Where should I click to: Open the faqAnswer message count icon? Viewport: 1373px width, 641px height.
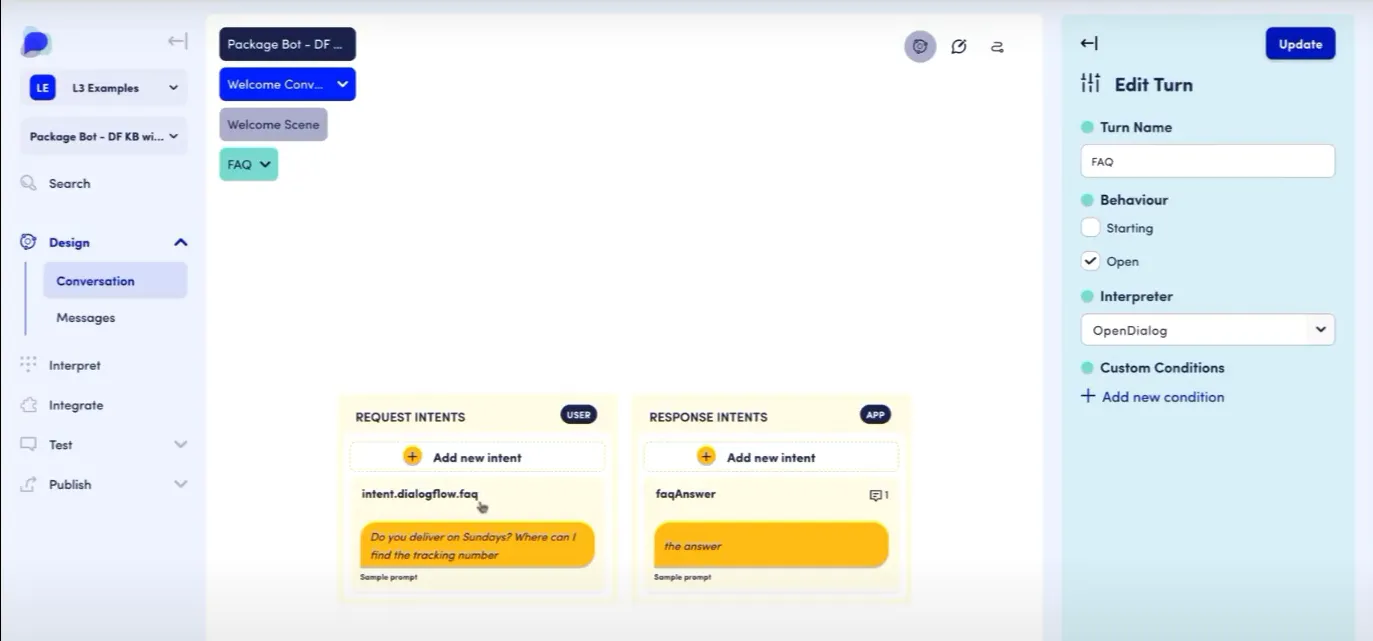[x=879, y=495]
